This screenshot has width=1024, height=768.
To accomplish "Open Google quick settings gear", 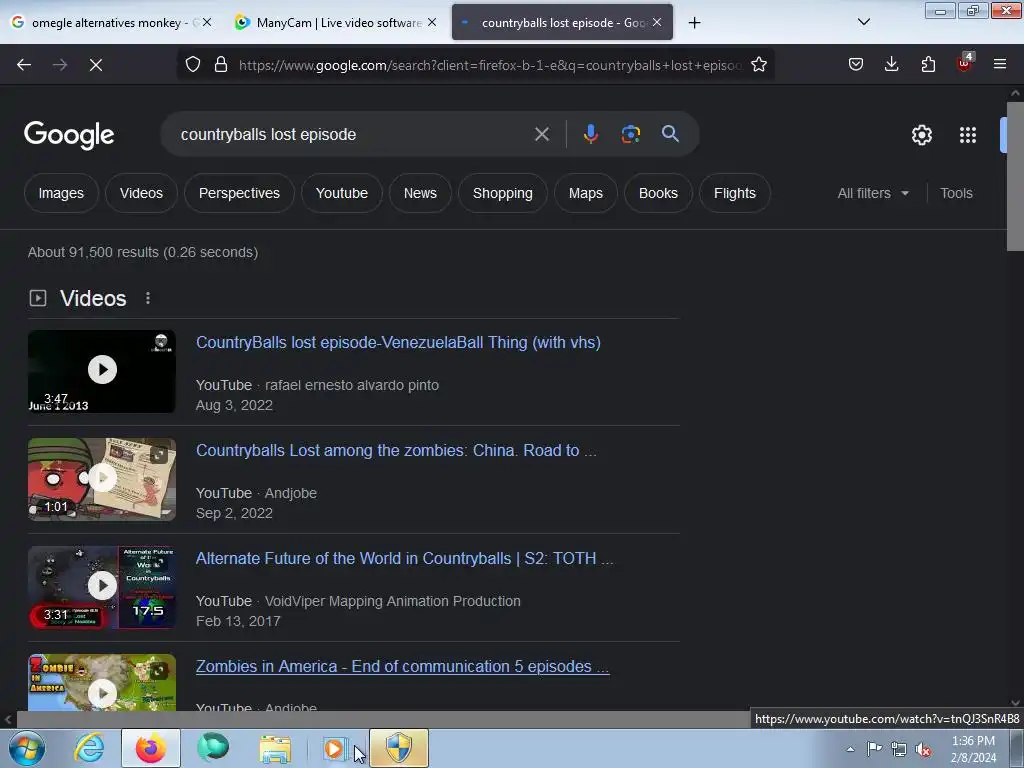I will [922, 135].
